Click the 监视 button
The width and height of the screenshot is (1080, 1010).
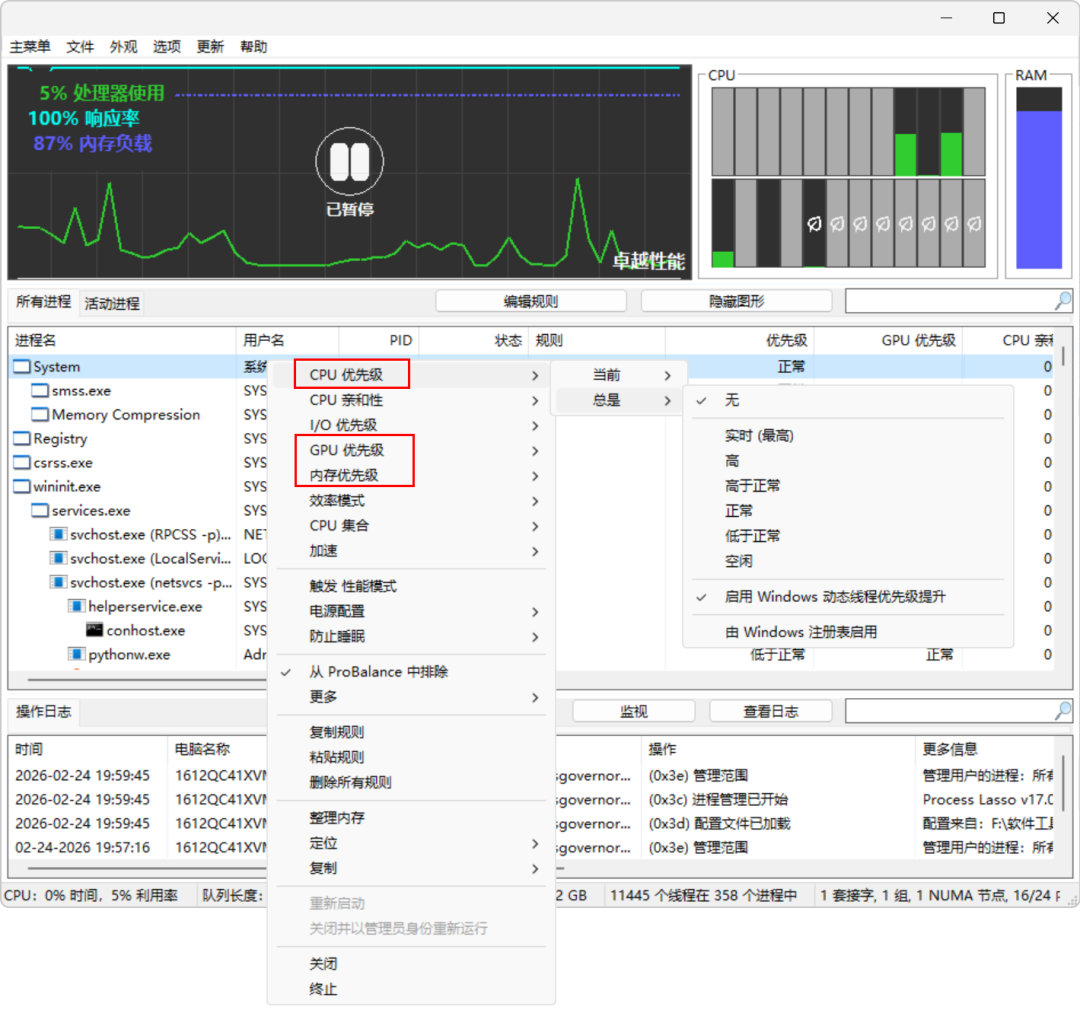tap(634, 711)
